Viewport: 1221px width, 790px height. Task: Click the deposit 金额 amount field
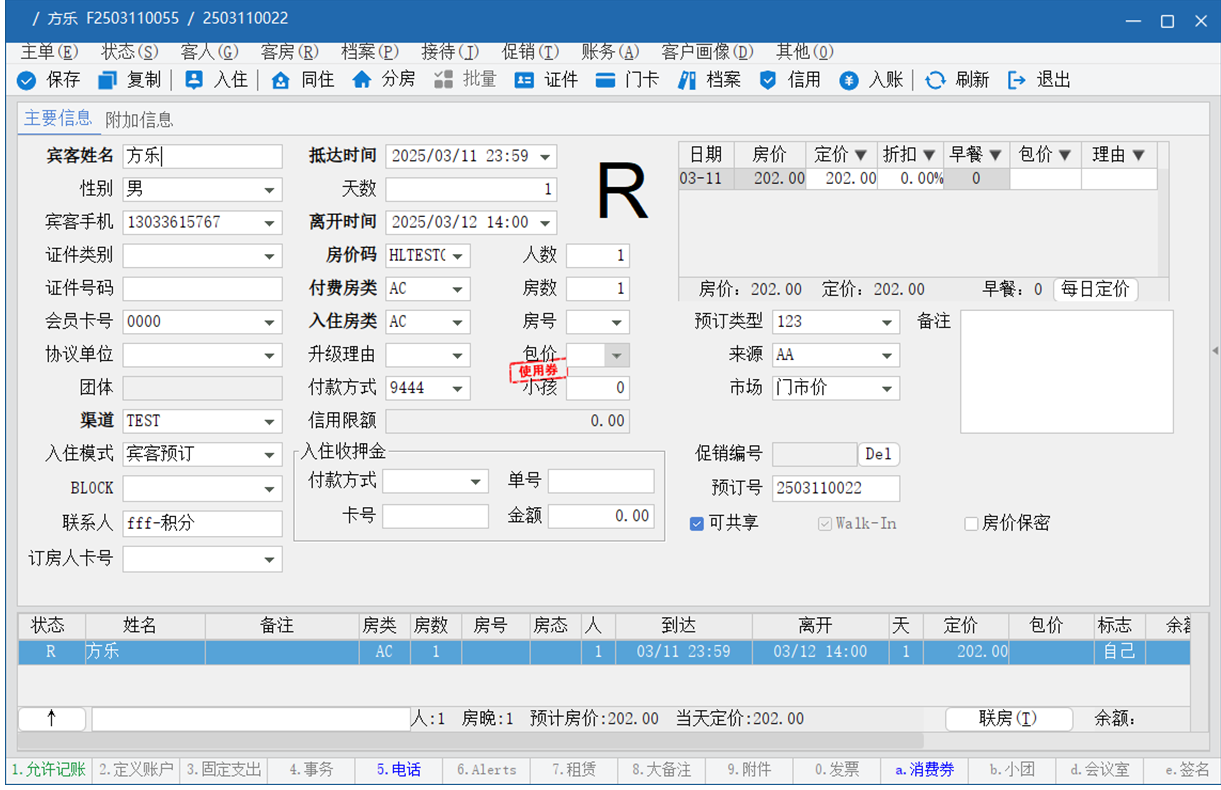[601, 516]
